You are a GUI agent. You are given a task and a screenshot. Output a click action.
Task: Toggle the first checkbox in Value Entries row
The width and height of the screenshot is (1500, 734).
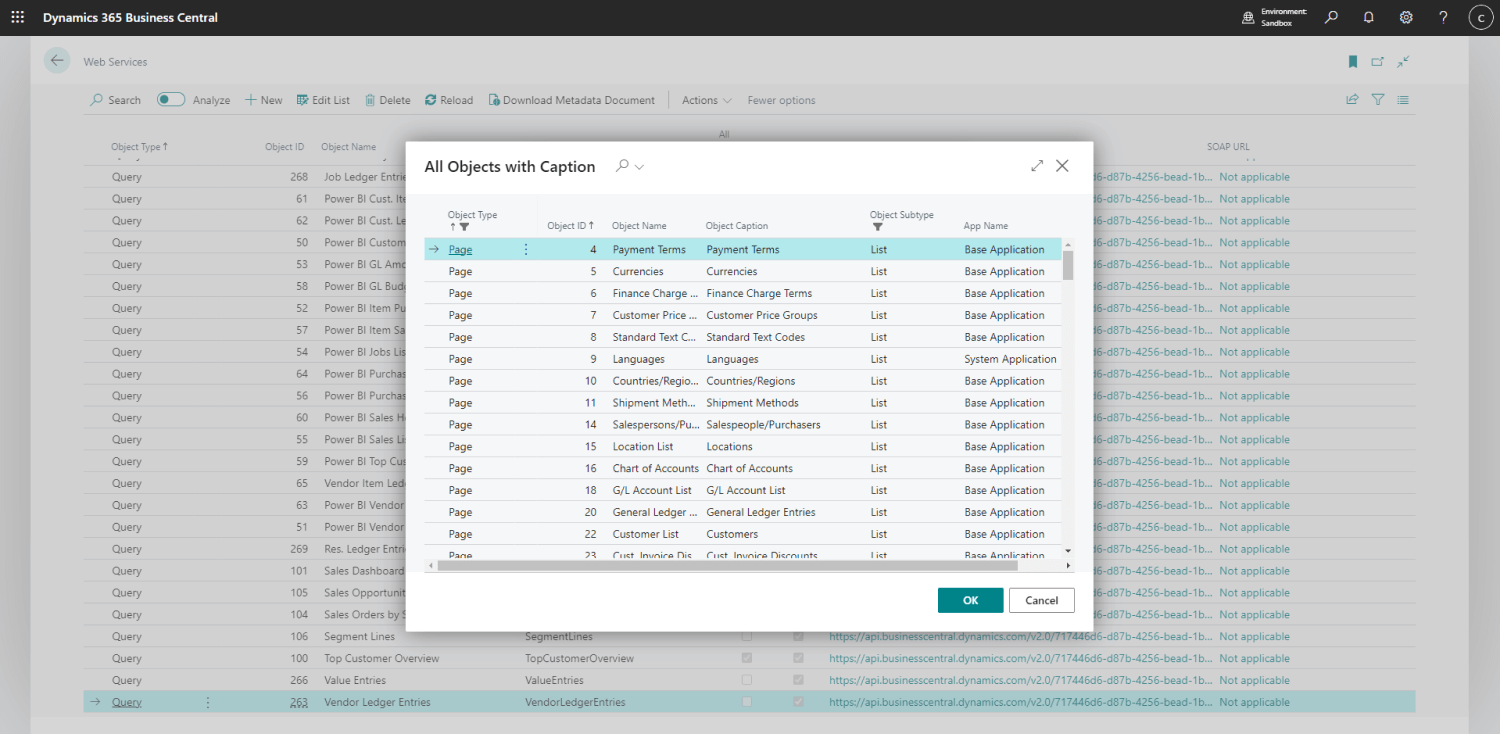747,680
